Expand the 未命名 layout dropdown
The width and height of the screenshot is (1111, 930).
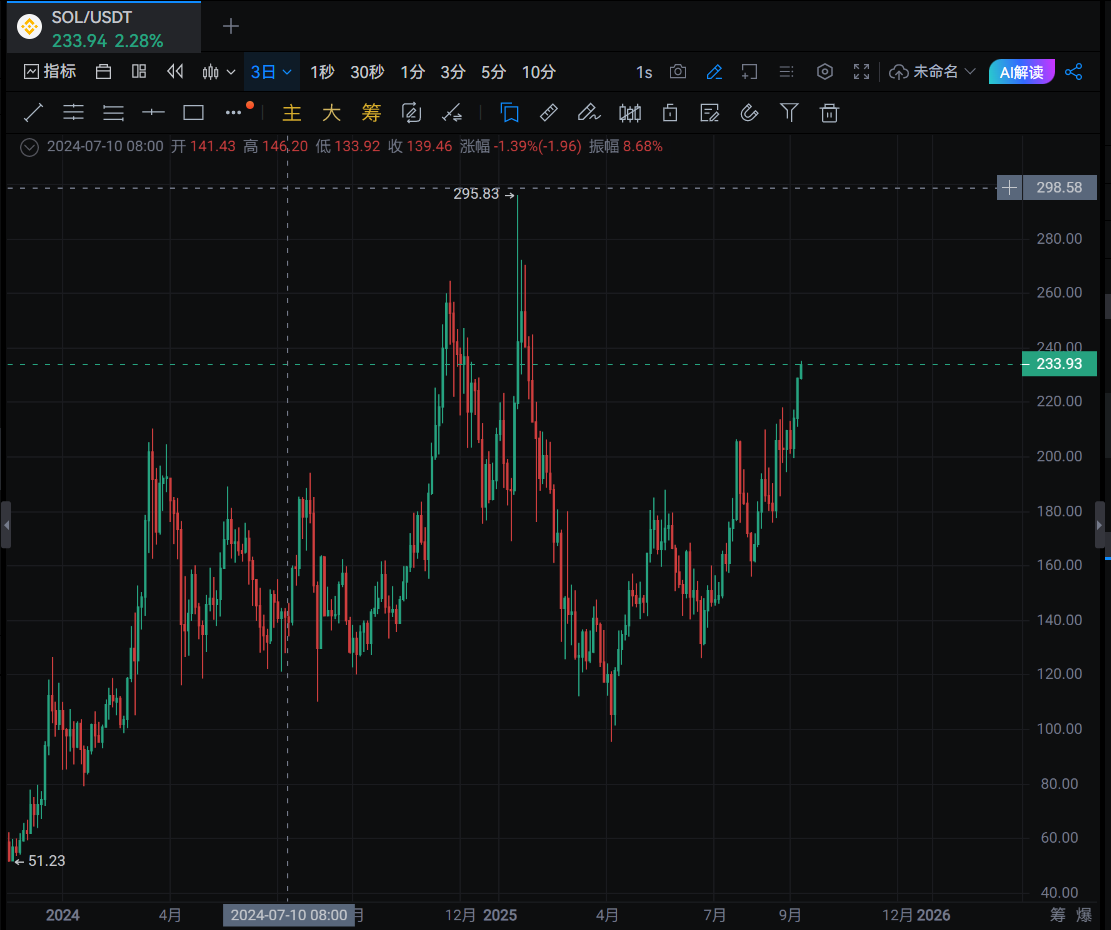pyautogui.click(x=932, y=72)
